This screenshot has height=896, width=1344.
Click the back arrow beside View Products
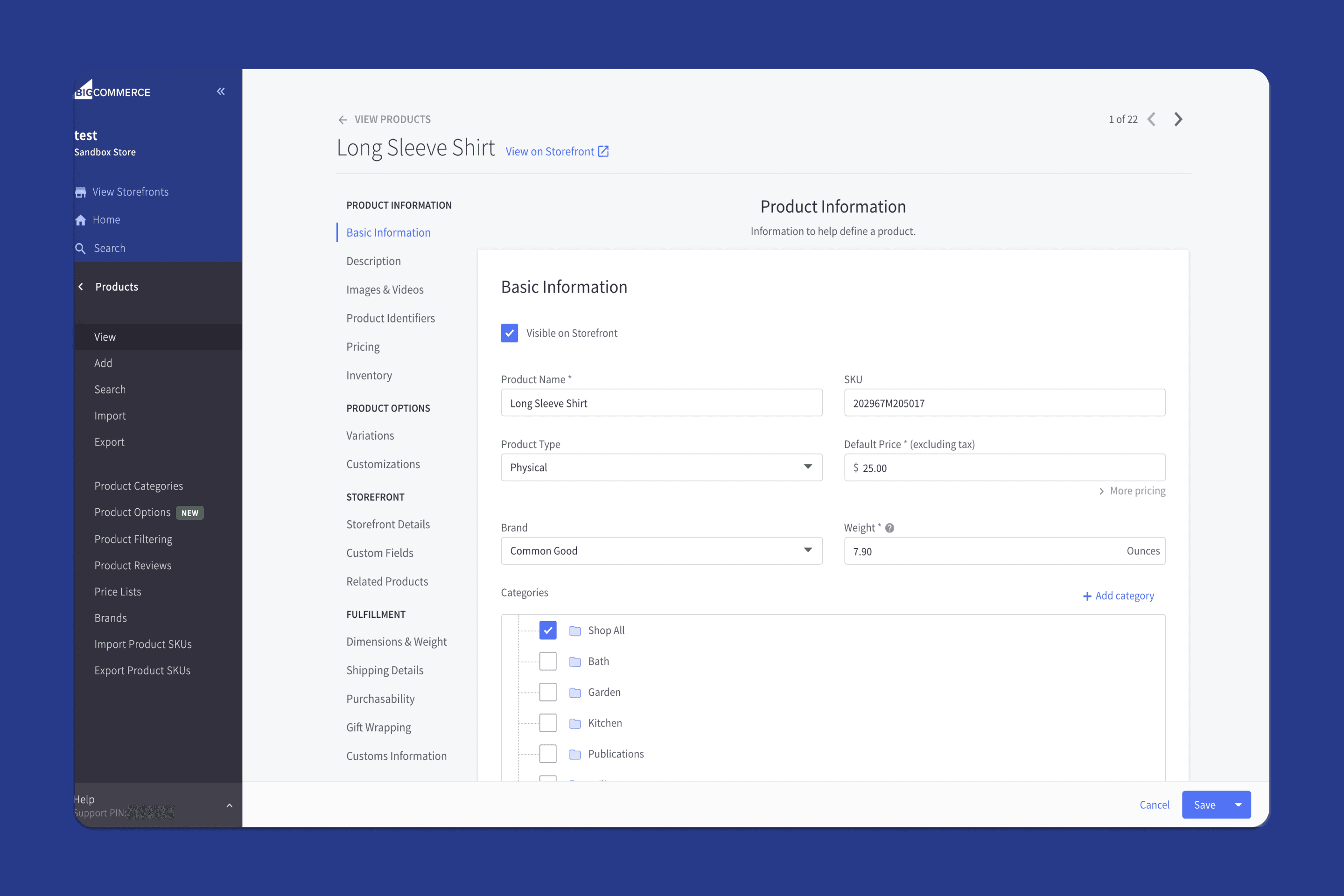tap(342, 119)
